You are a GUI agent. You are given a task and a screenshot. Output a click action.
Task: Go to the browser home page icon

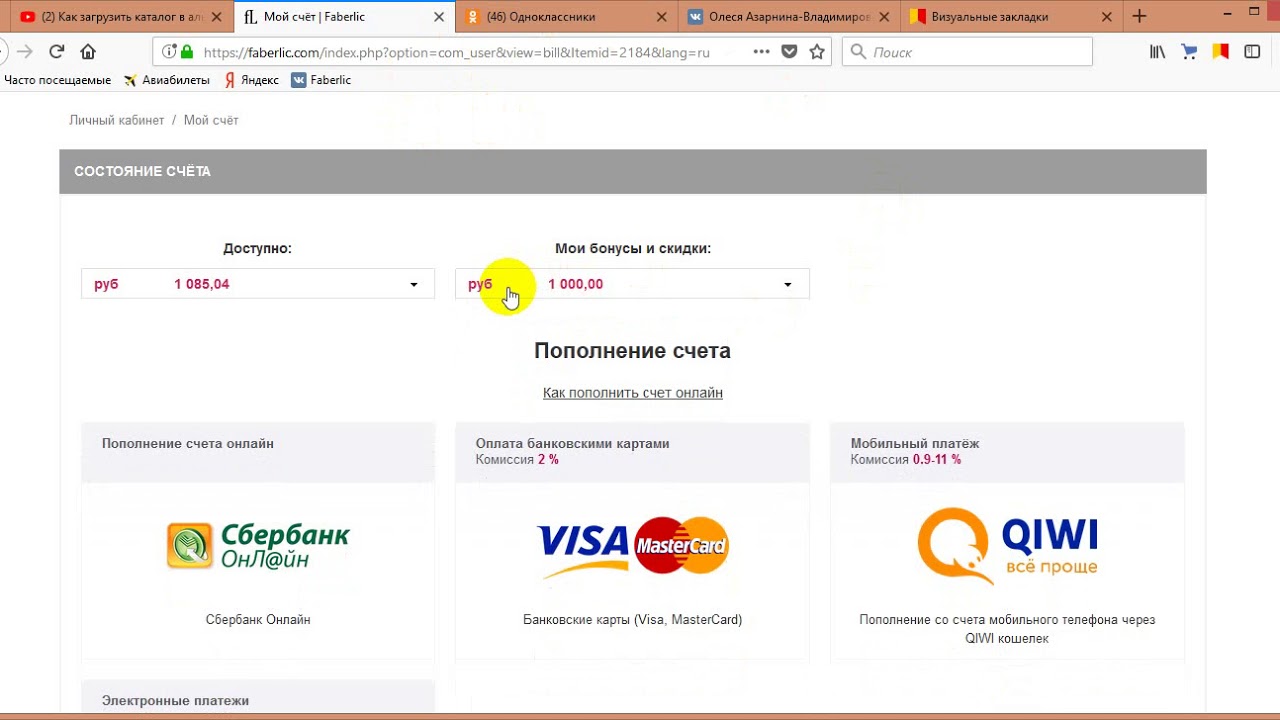[88, 52]
